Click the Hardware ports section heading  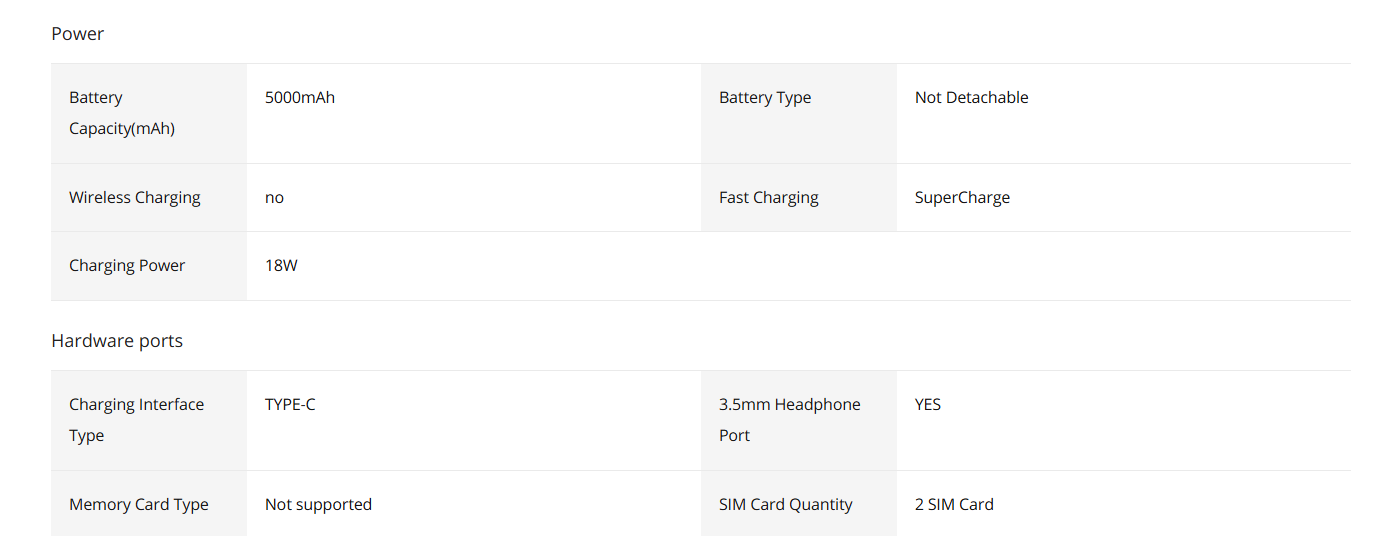coord(117,341)
